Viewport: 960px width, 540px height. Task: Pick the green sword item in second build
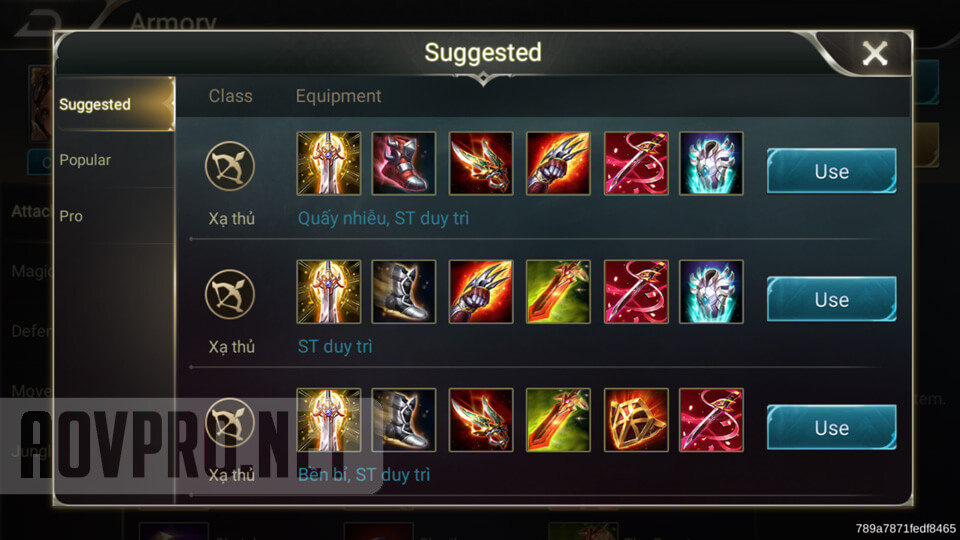(x=558, y=292)
